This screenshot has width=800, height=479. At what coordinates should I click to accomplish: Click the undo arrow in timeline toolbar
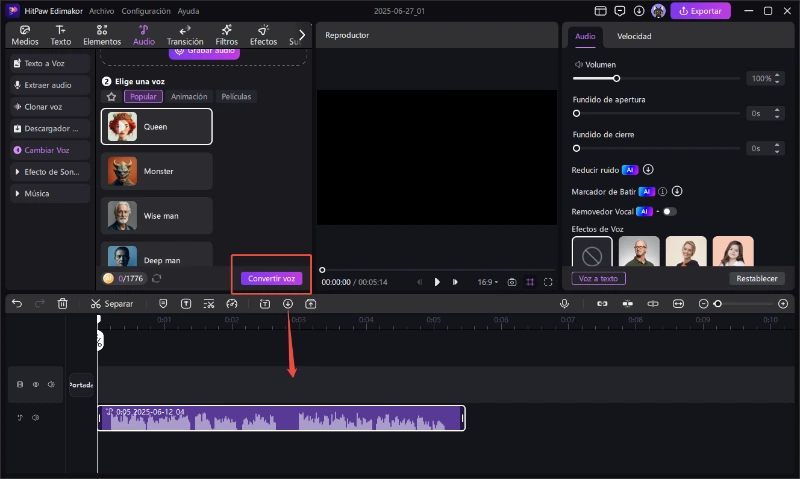17,303
